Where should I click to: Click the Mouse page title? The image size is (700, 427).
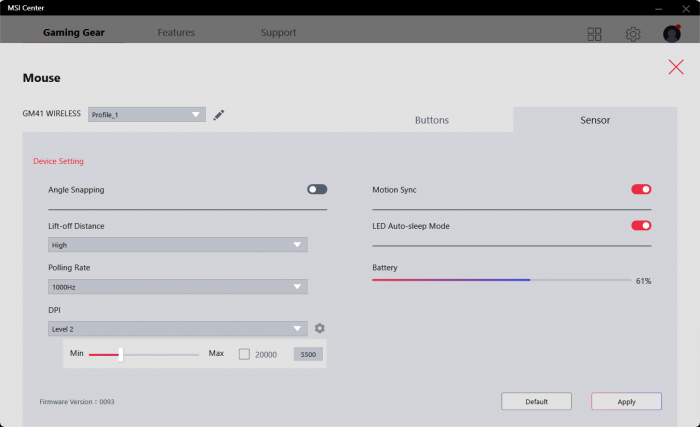tap(42, 78)
